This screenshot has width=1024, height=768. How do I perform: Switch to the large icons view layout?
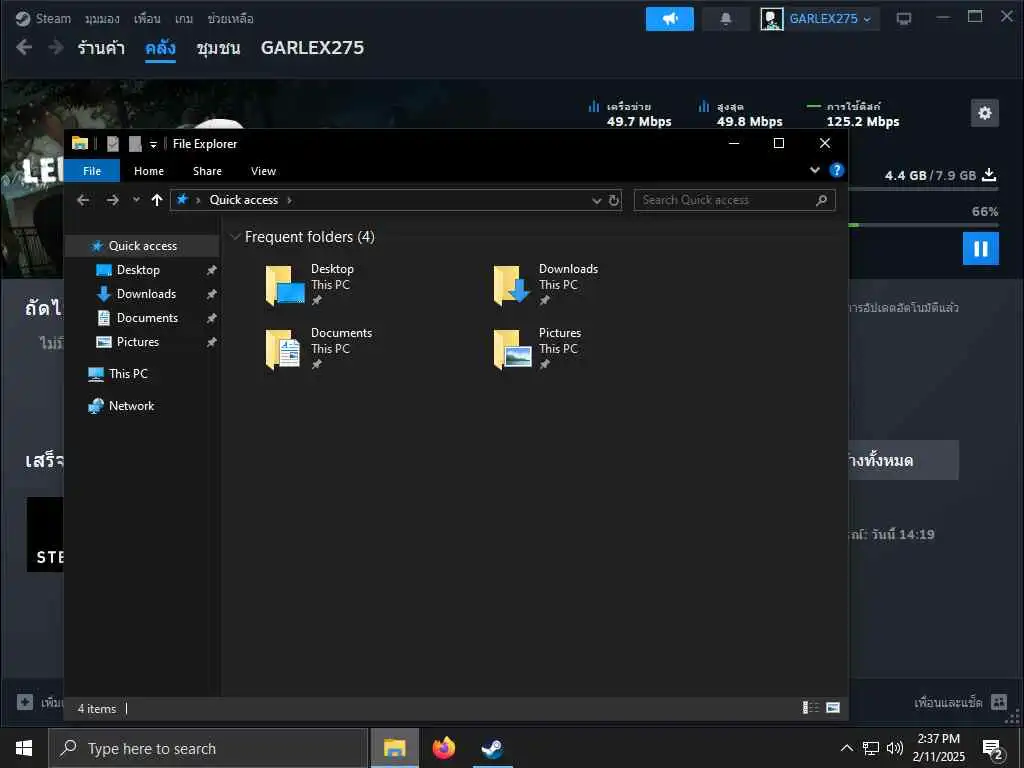click(833, 707)
